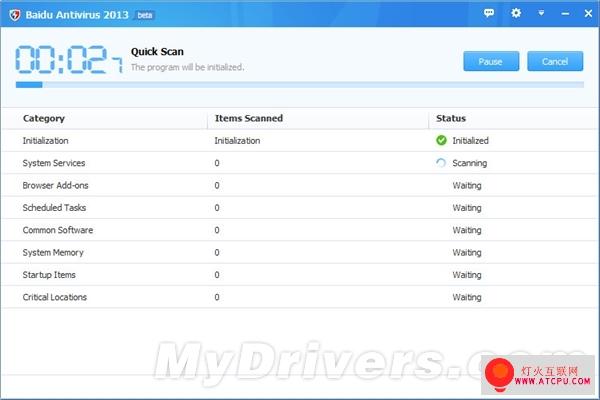Click the scan progress bar

(300, 85)
